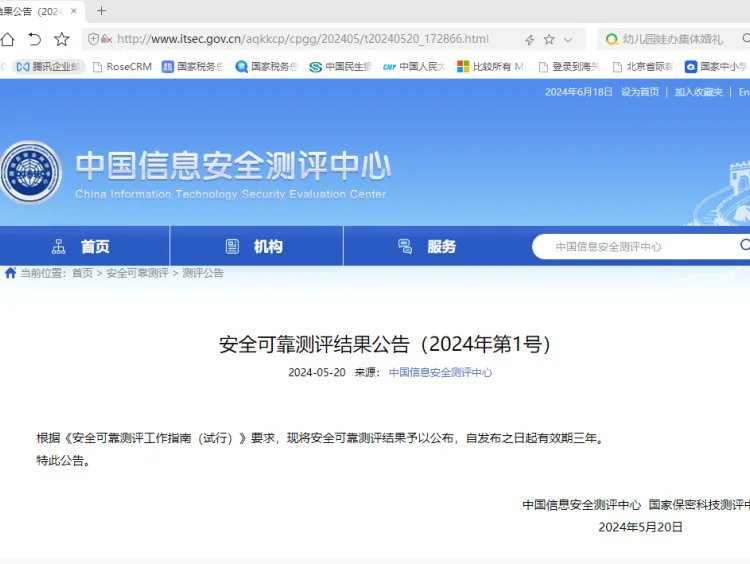Click the publish date 2024-05-20
This screenshot has width=750, height=564.
317,372
